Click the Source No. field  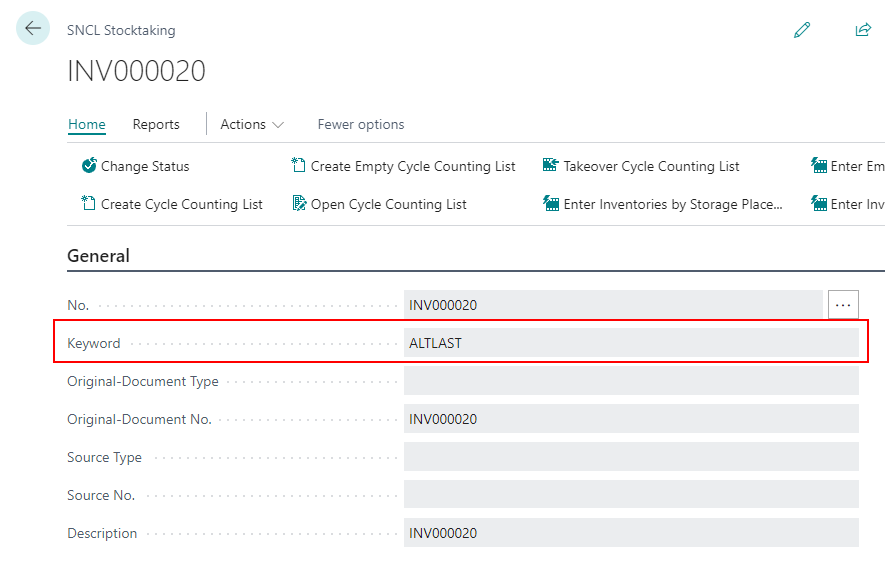pos(631,494)
